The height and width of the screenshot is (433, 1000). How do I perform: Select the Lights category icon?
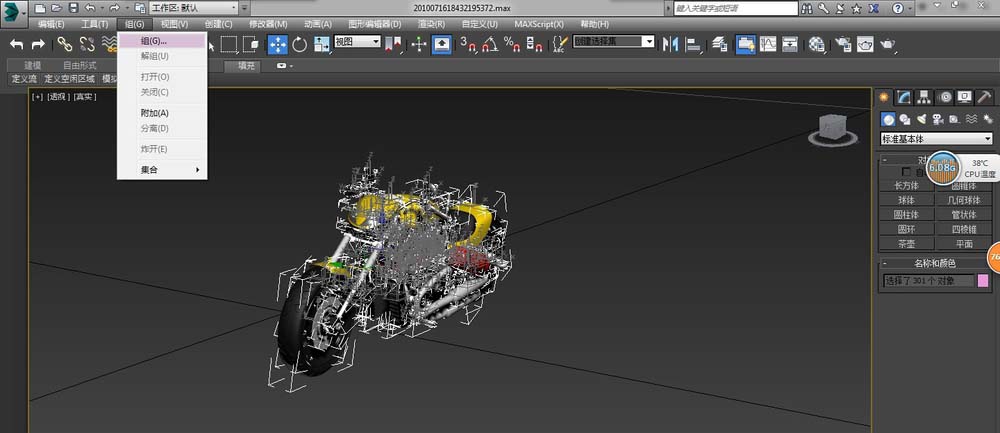[921, 119]
